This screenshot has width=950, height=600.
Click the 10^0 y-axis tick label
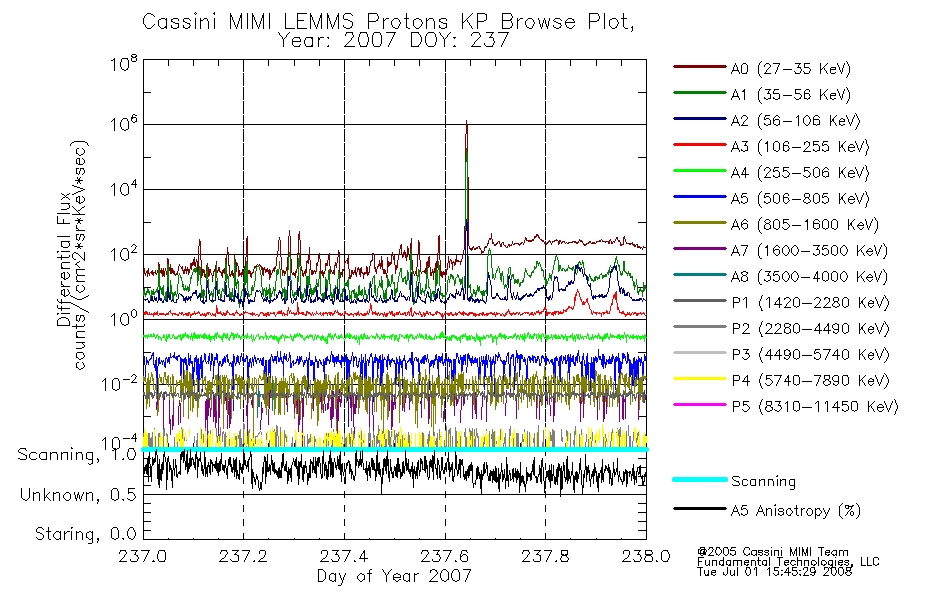(x=123, y=319)
